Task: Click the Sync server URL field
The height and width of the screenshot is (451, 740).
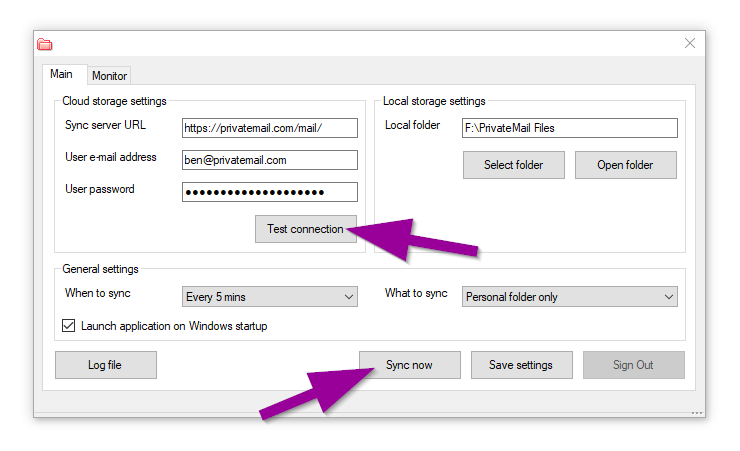Action: pyautogui.click(x=269, y=128)
